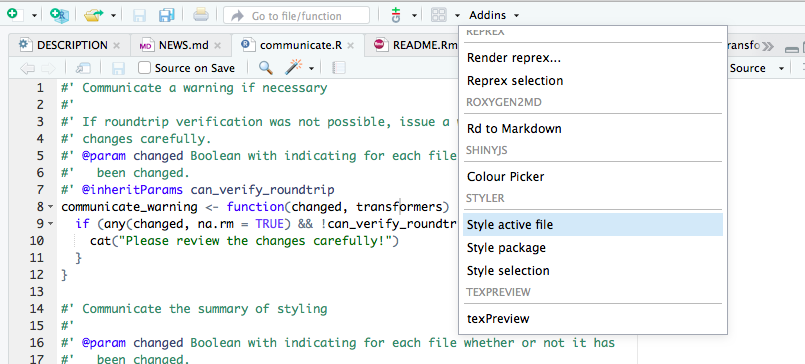Click the open file folder icon

93,15
